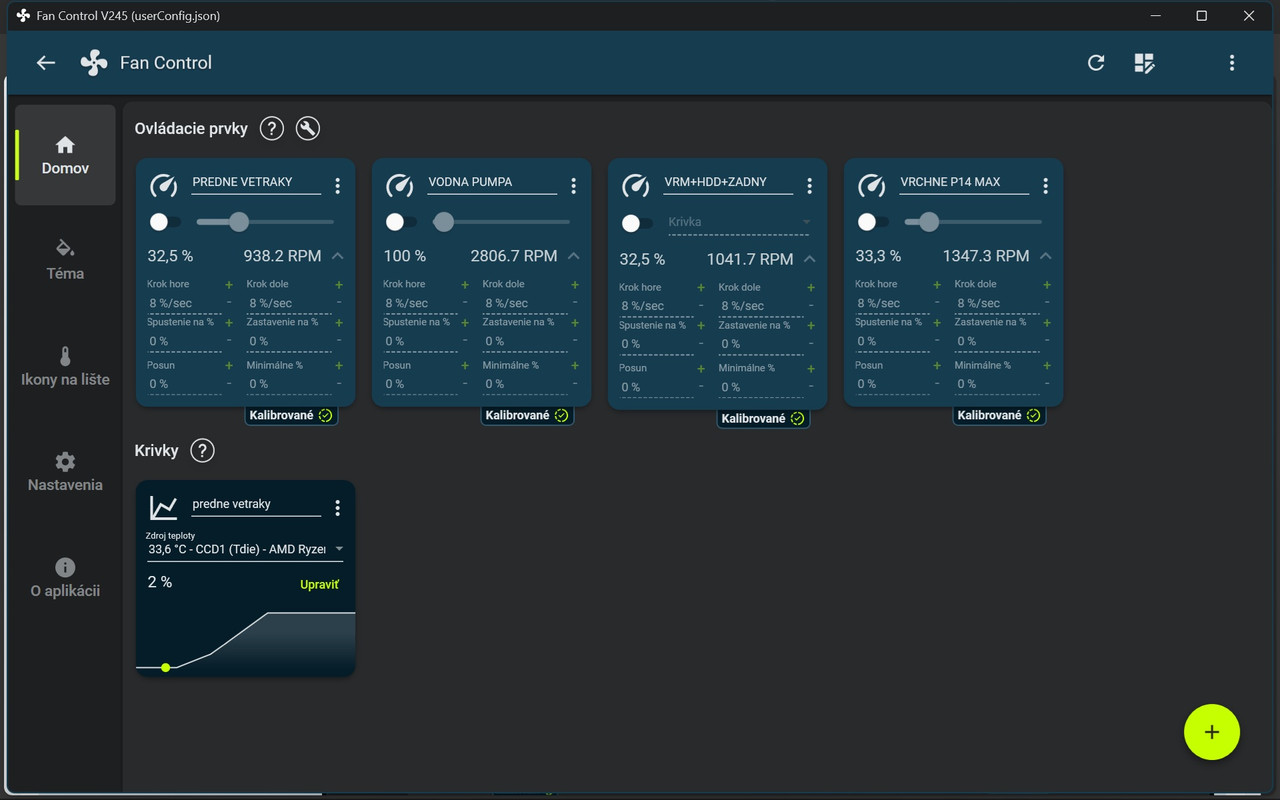Click the VRCHNE P14 MAX speed slider handle
This screenshot has width=1280, height=800.
pyautogui.click(x=929, y=222)
